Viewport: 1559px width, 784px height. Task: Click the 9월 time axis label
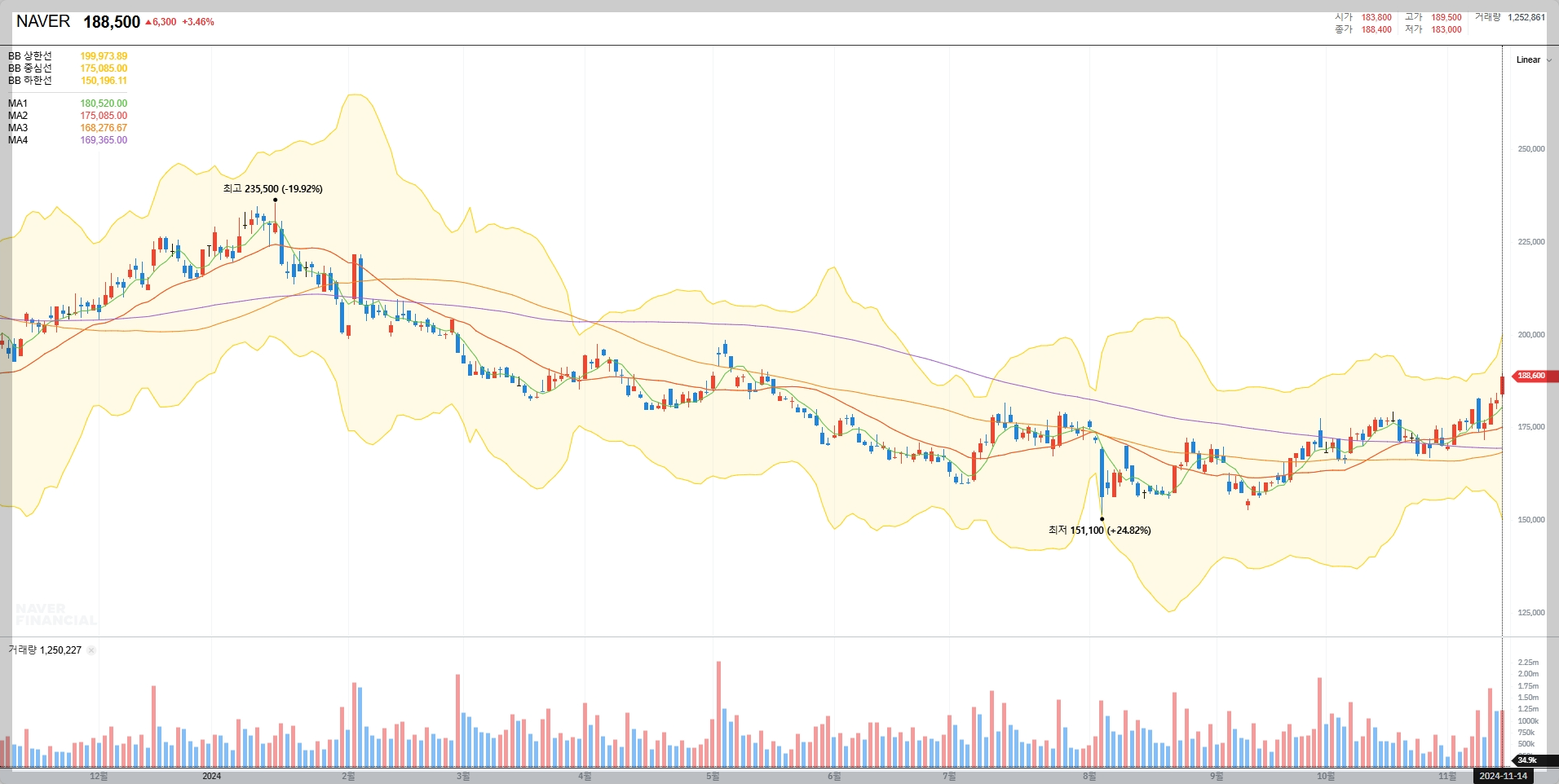click(1217, 777)
